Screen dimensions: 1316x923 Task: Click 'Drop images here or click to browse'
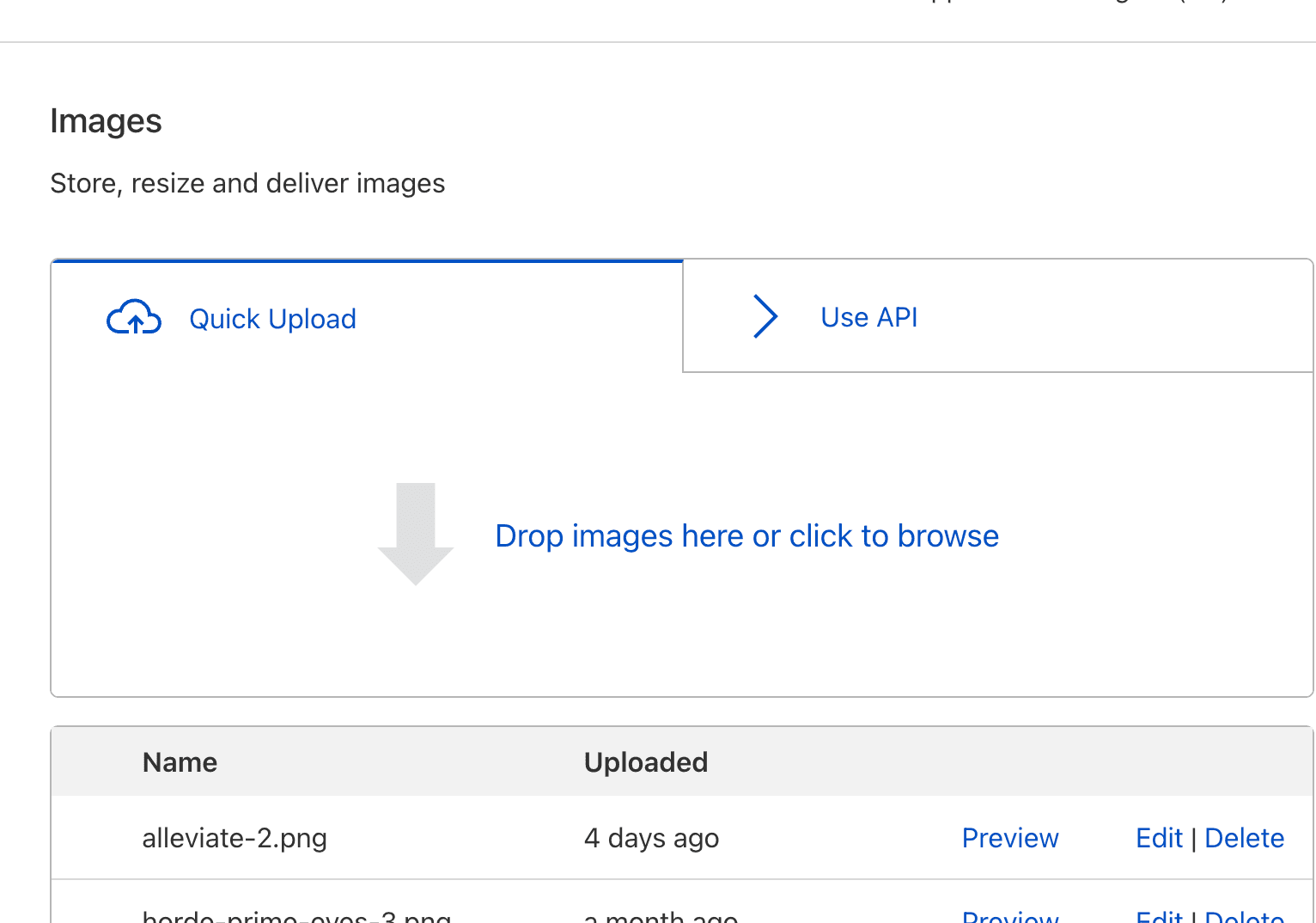point(746,536)
